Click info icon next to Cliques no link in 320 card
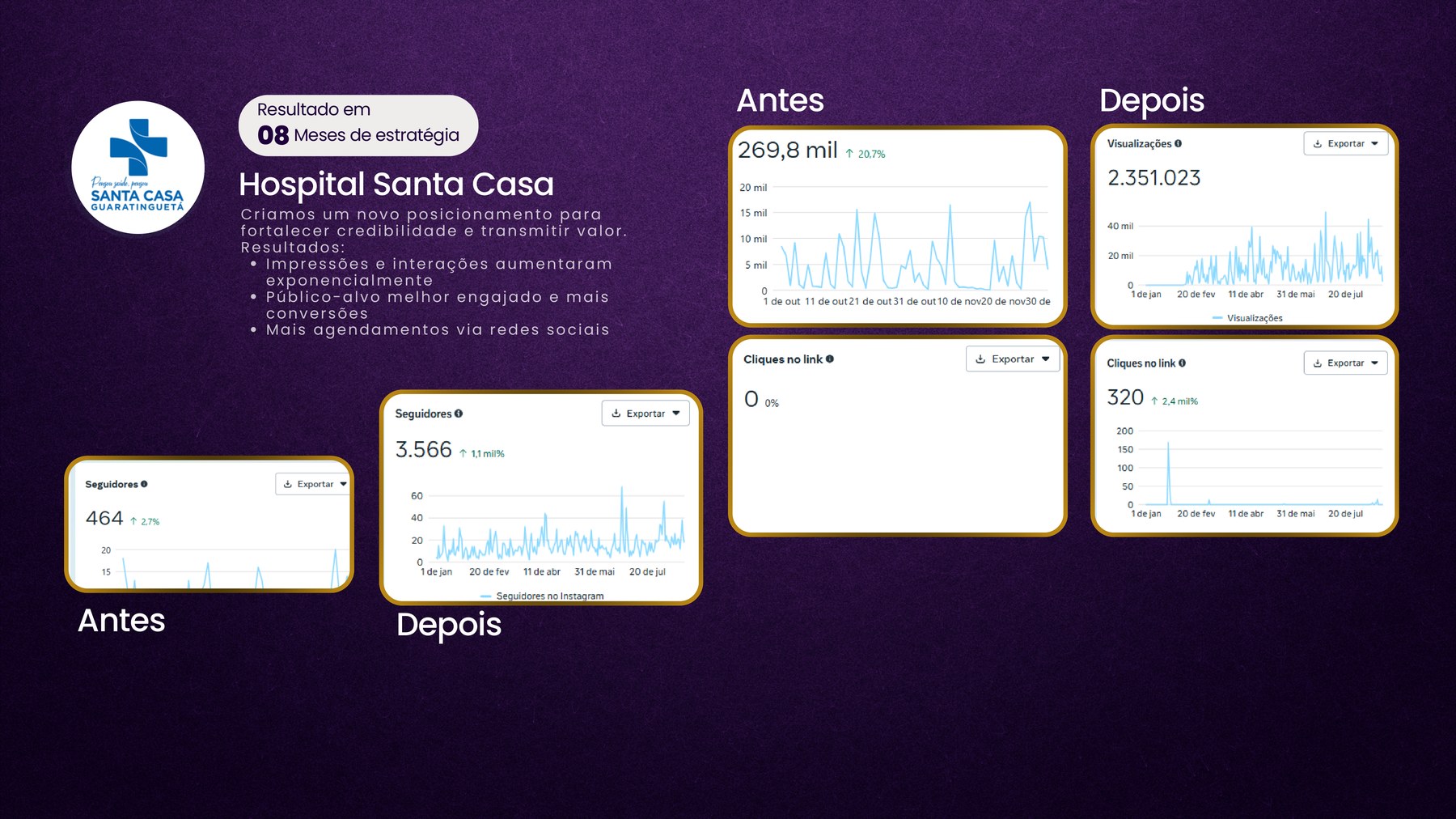 click(x=1182, y=363)
